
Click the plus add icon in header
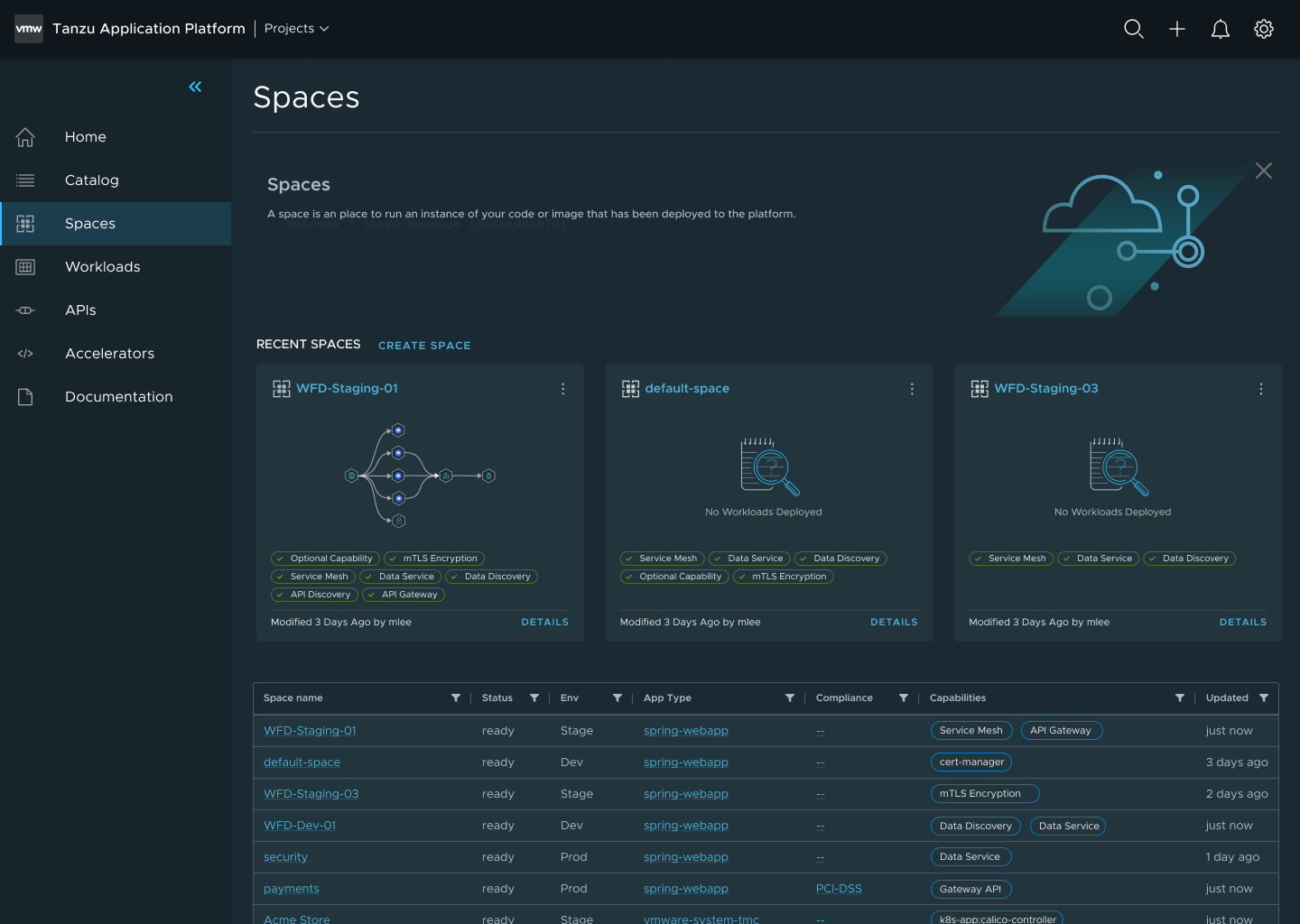coord(1177,29)
